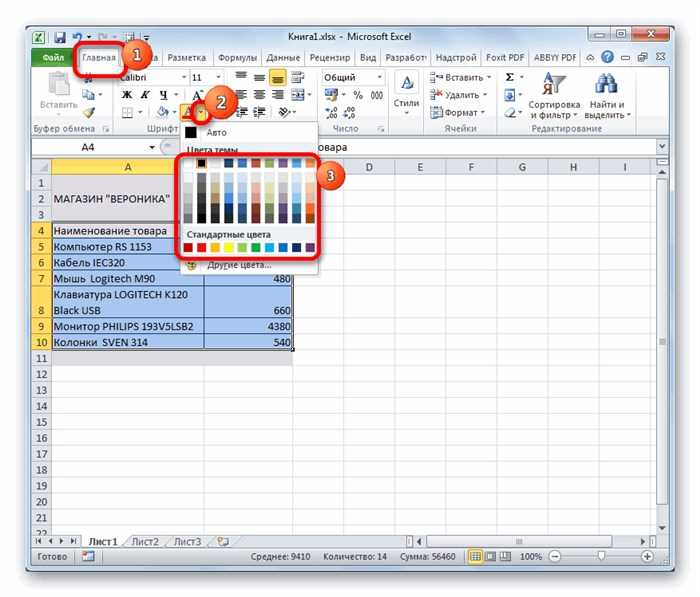Image resolution: width=700 pixels, height=597 pixels.
Task: Open the blue Help question mark
Action: [x=607, y=57]
